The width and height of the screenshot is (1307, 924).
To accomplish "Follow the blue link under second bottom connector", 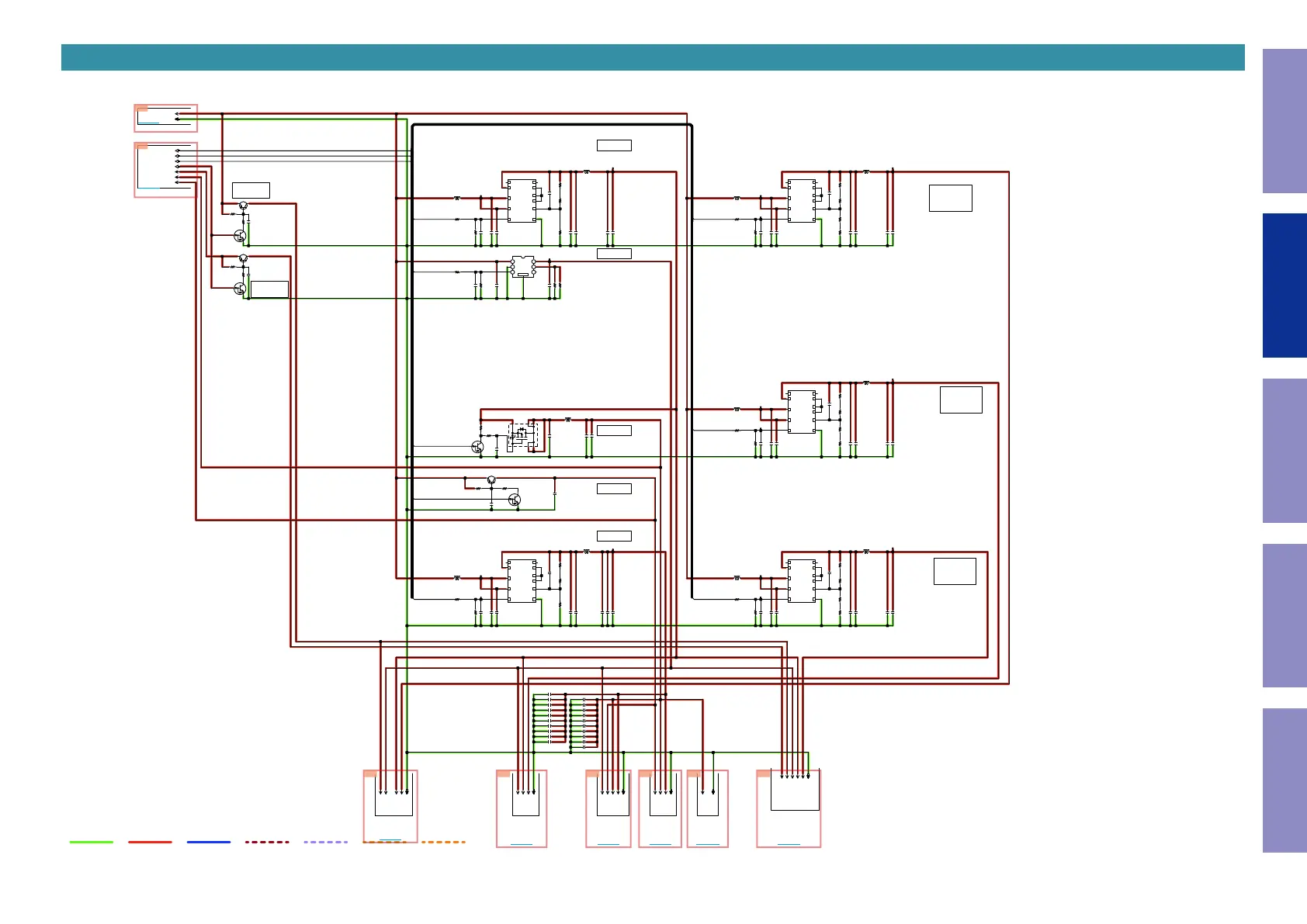I will (522, 844).
